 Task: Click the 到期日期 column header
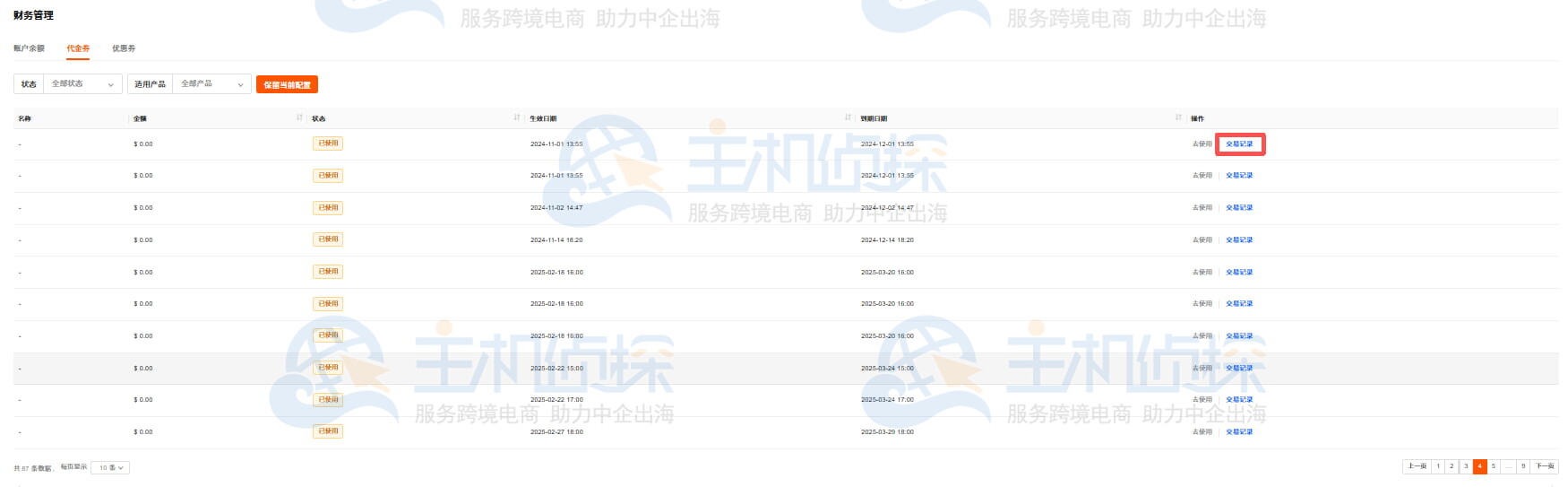(x=873, y=118)
